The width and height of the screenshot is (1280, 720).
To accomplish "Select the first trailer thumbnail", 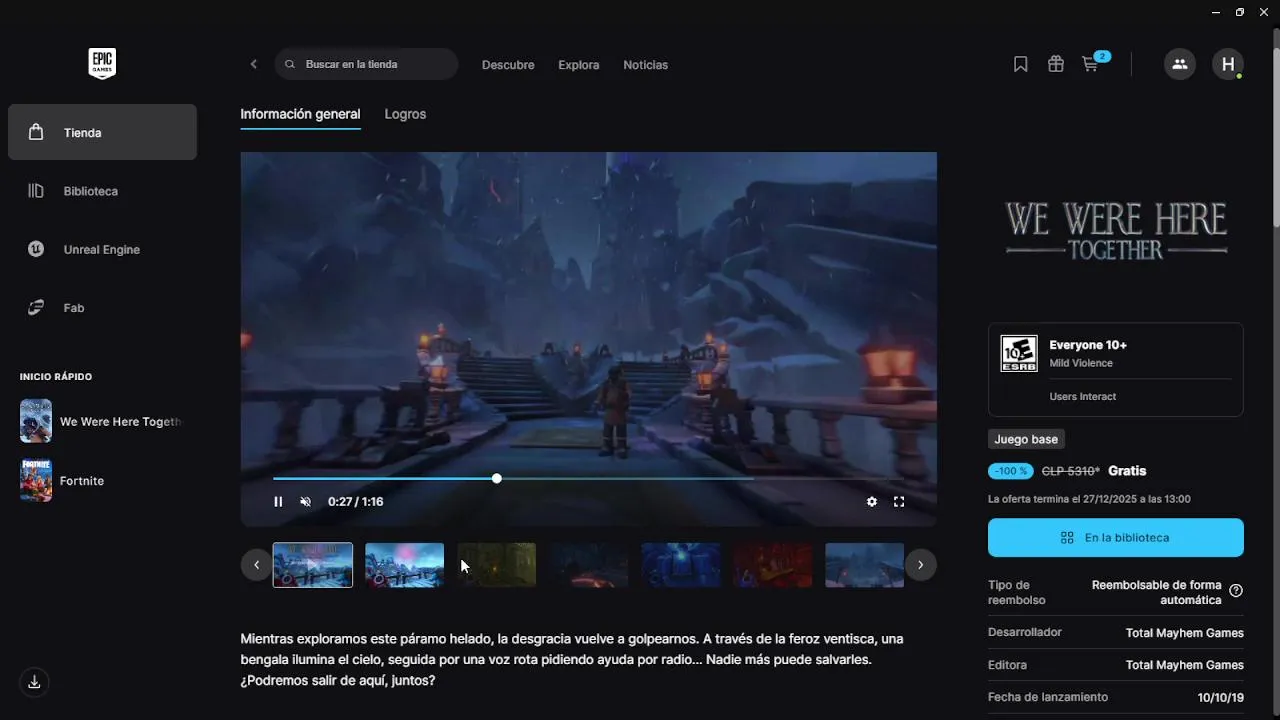I will click(x=313, y=565).
